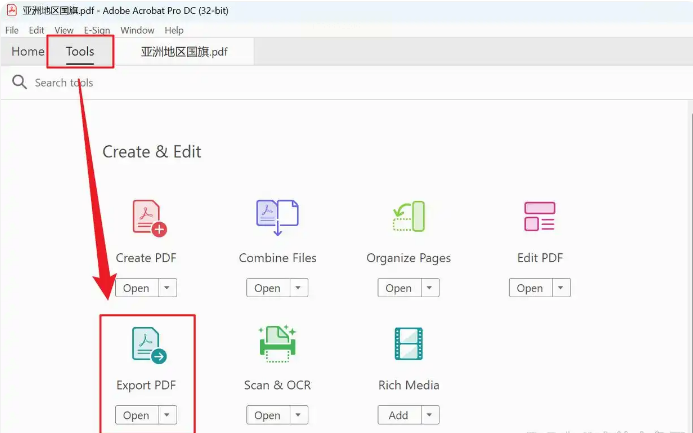The width and height of the screenshot is (693, 433).
Task: Click Add button under Rich Media
Action: 398,415
